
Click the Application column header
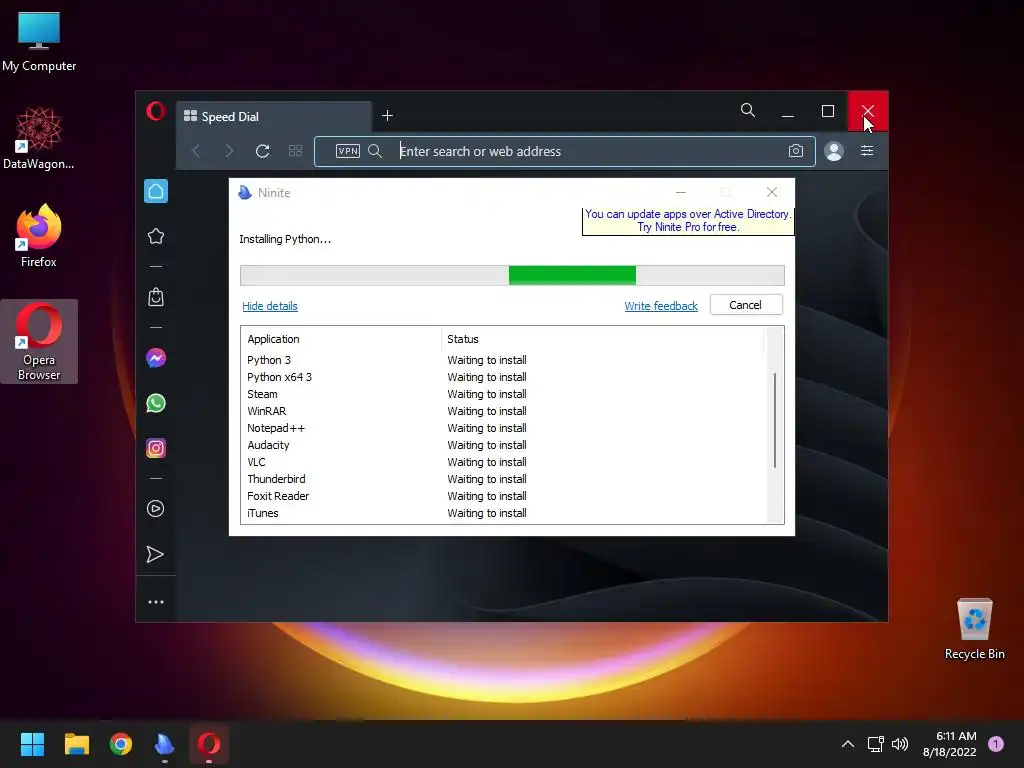click(x=341, y=339)
